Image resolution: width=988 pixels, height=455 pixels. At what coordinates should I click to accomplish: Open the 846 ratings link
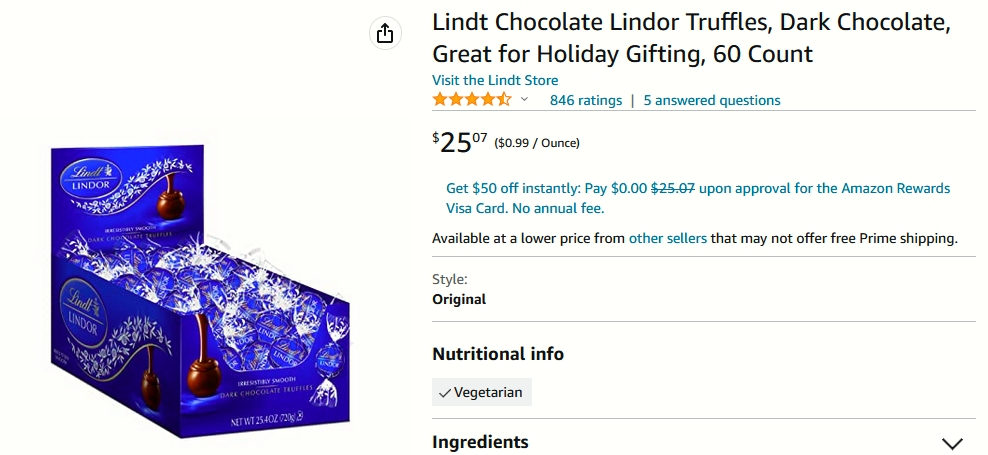coord(585,100)
